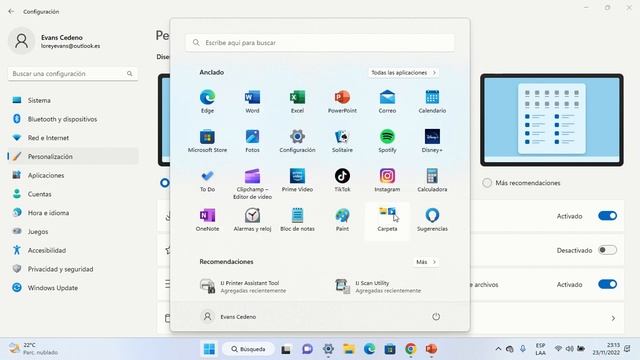640x360 pixels.
Task: Click Buscar una configuración search field
Action: pos(73,74)
